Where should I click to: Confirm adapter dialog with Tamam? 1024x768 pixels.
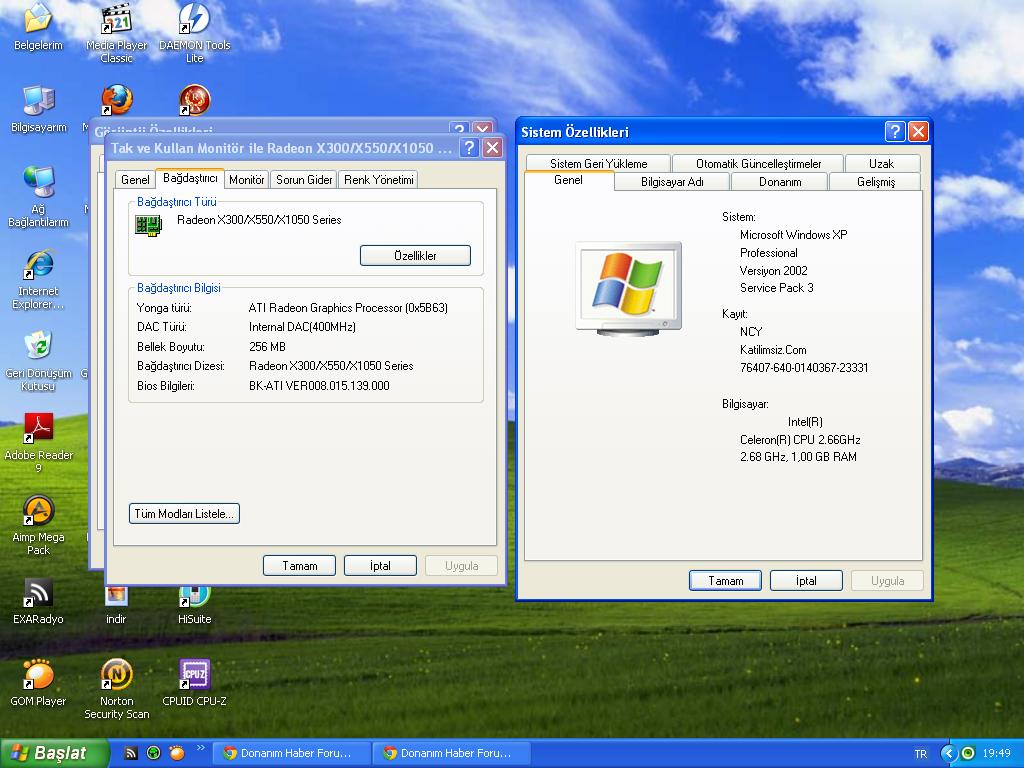299,566
